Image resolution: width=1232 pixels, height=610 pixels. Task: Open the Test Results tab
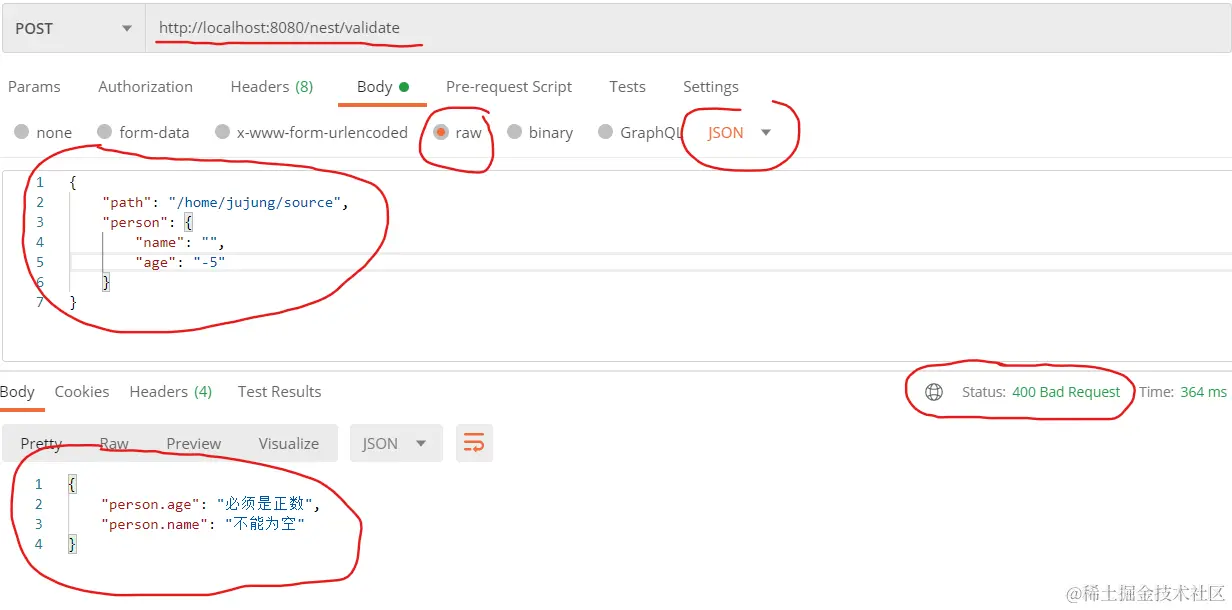tap(279, 392)
